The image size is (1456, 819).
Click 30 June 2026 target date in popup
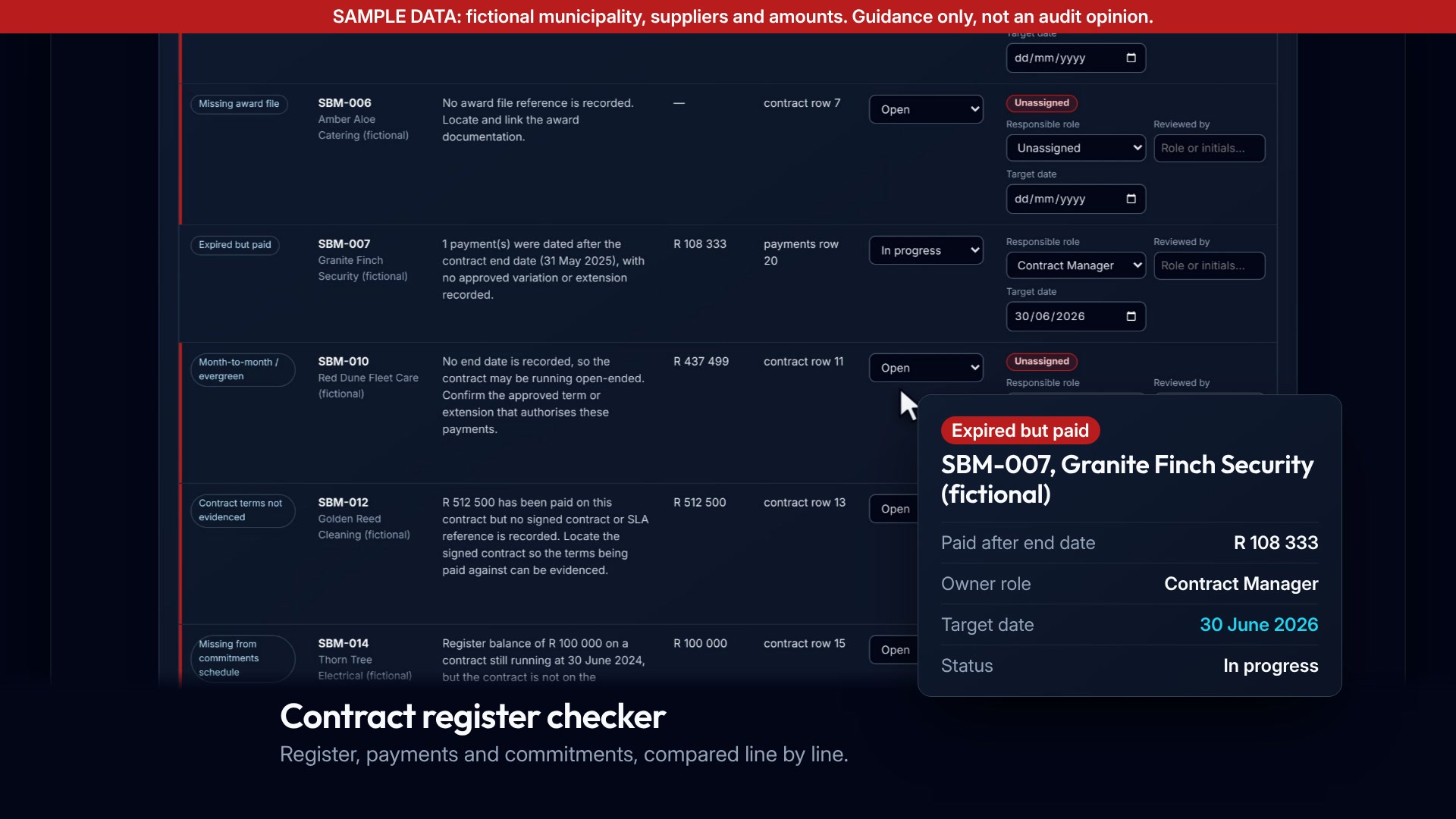coord(1259,625)
